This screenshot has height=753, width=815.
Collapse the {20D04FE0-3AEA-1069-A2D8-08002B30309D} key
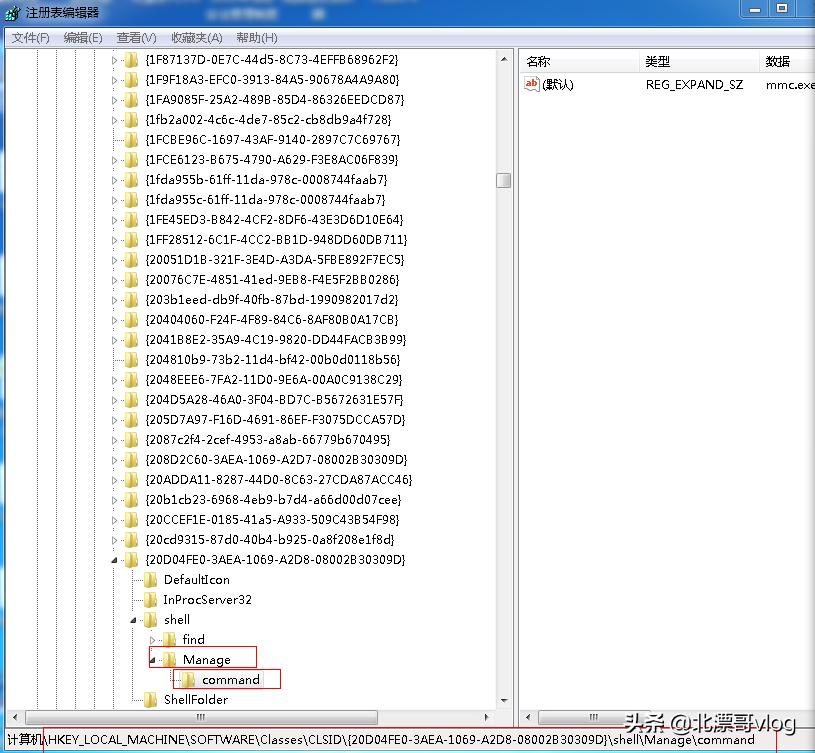(114, 560)
